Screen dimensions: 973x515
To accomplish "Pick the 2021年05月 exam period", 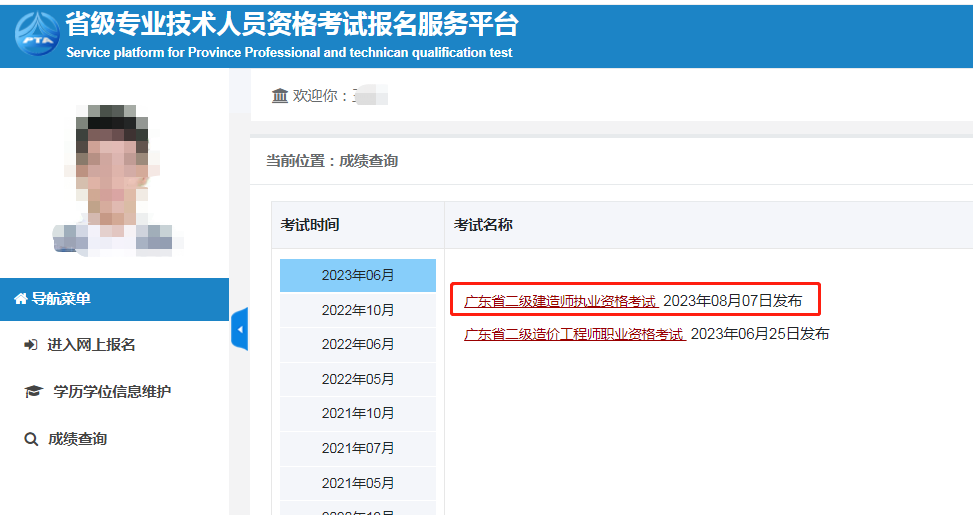I will [357, 483].
